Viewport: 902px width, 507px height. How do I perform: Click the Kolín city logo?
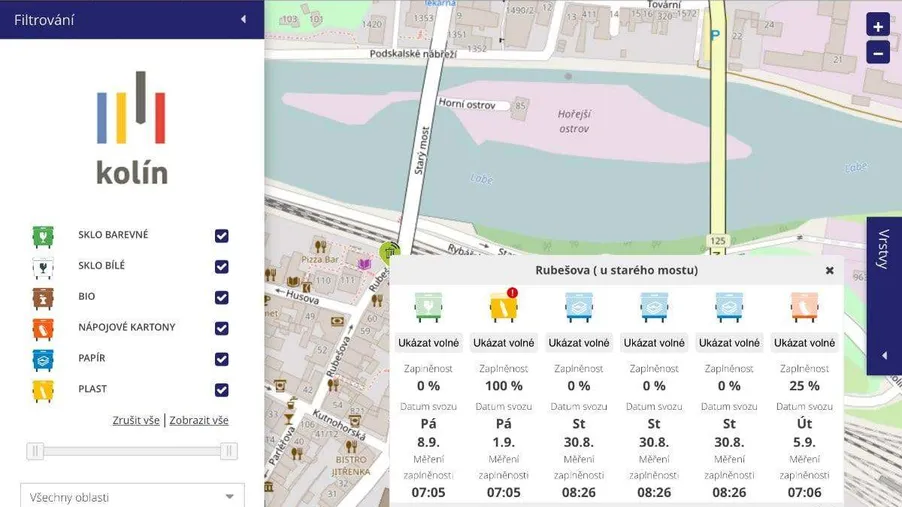[x=132, y=128]
